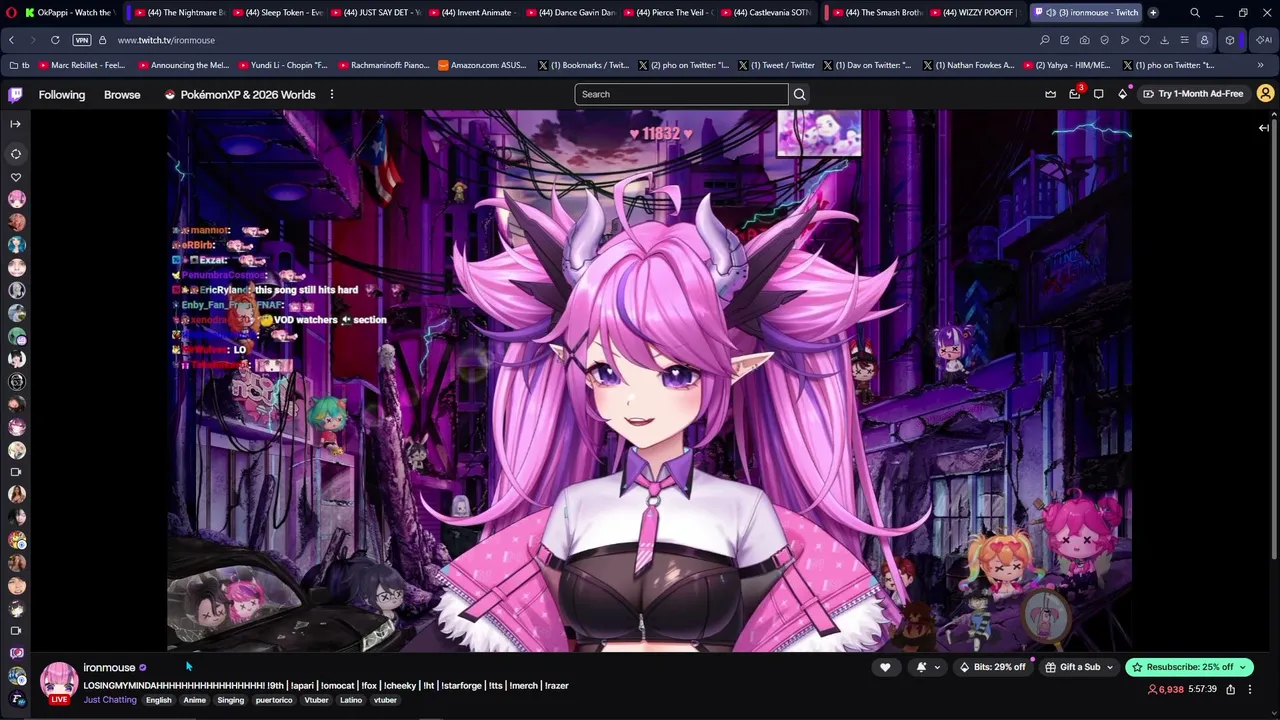
Task: Open the Browse page
Action: coord(122,95)
